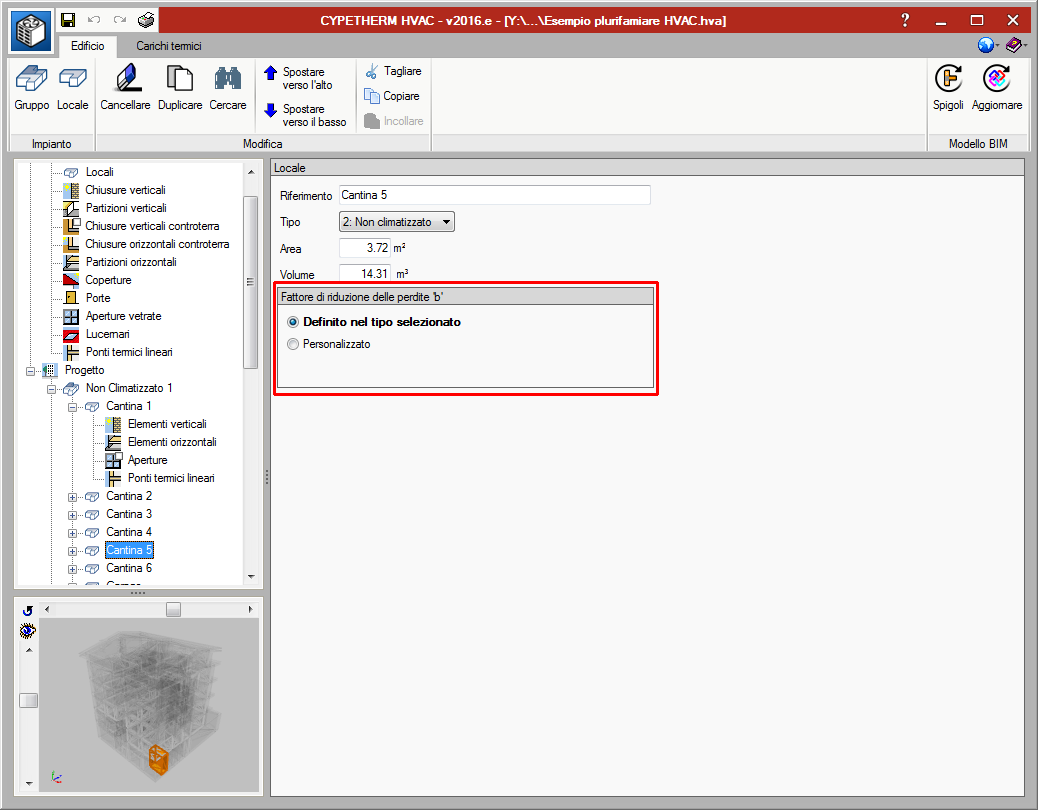Expand the Cantina 5 node
The width and height of the screenshot is (1038, 810).
pyautogui.click(x=72, y=551)
